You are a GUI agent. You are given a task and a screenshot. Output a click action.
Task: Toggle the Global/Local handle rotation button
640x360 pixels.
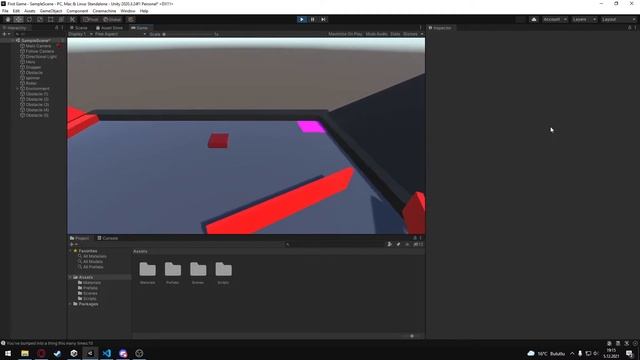(x=112, y=19)
